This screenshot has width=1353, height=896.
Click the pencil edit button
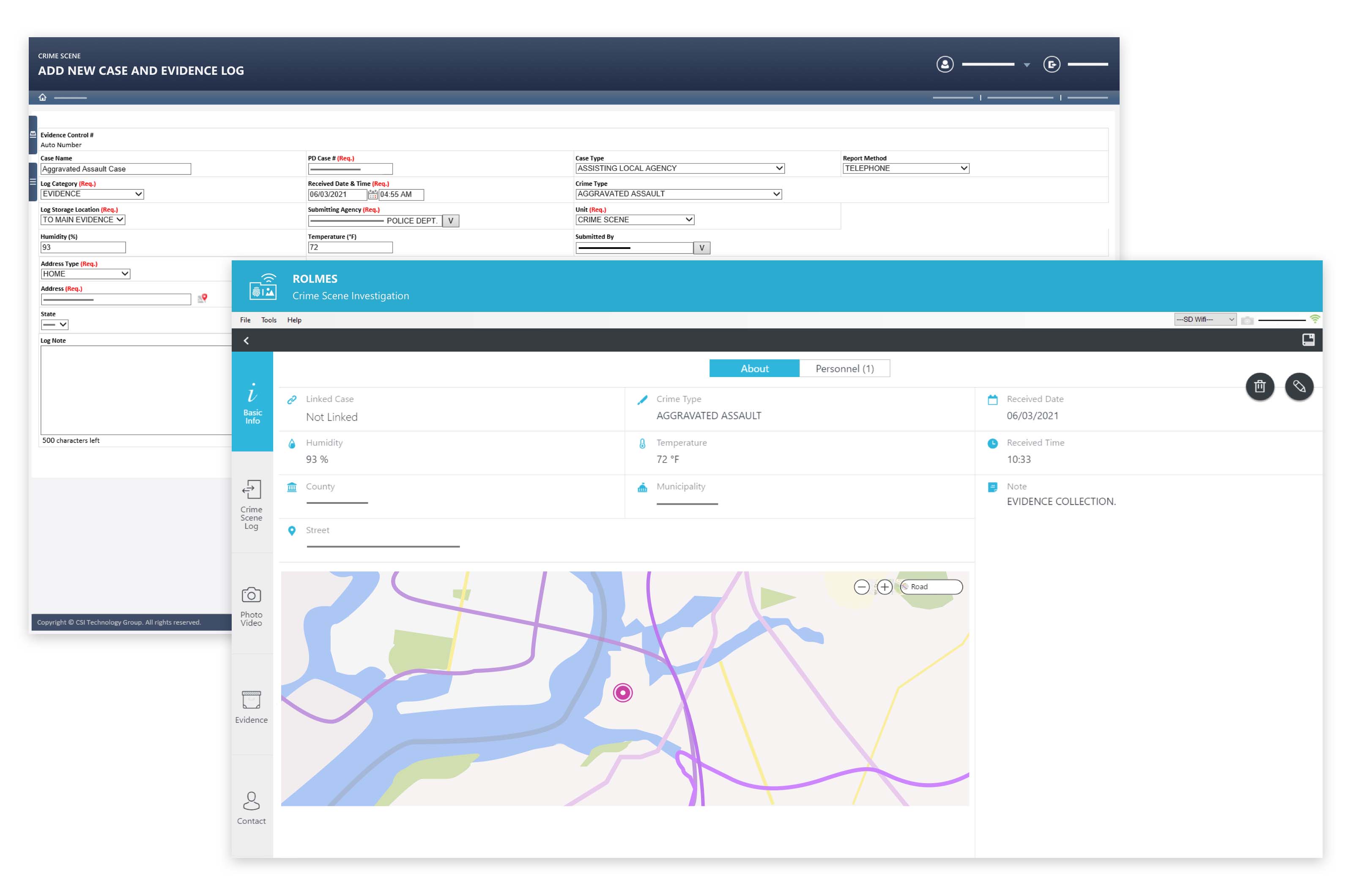[1299, 387]
